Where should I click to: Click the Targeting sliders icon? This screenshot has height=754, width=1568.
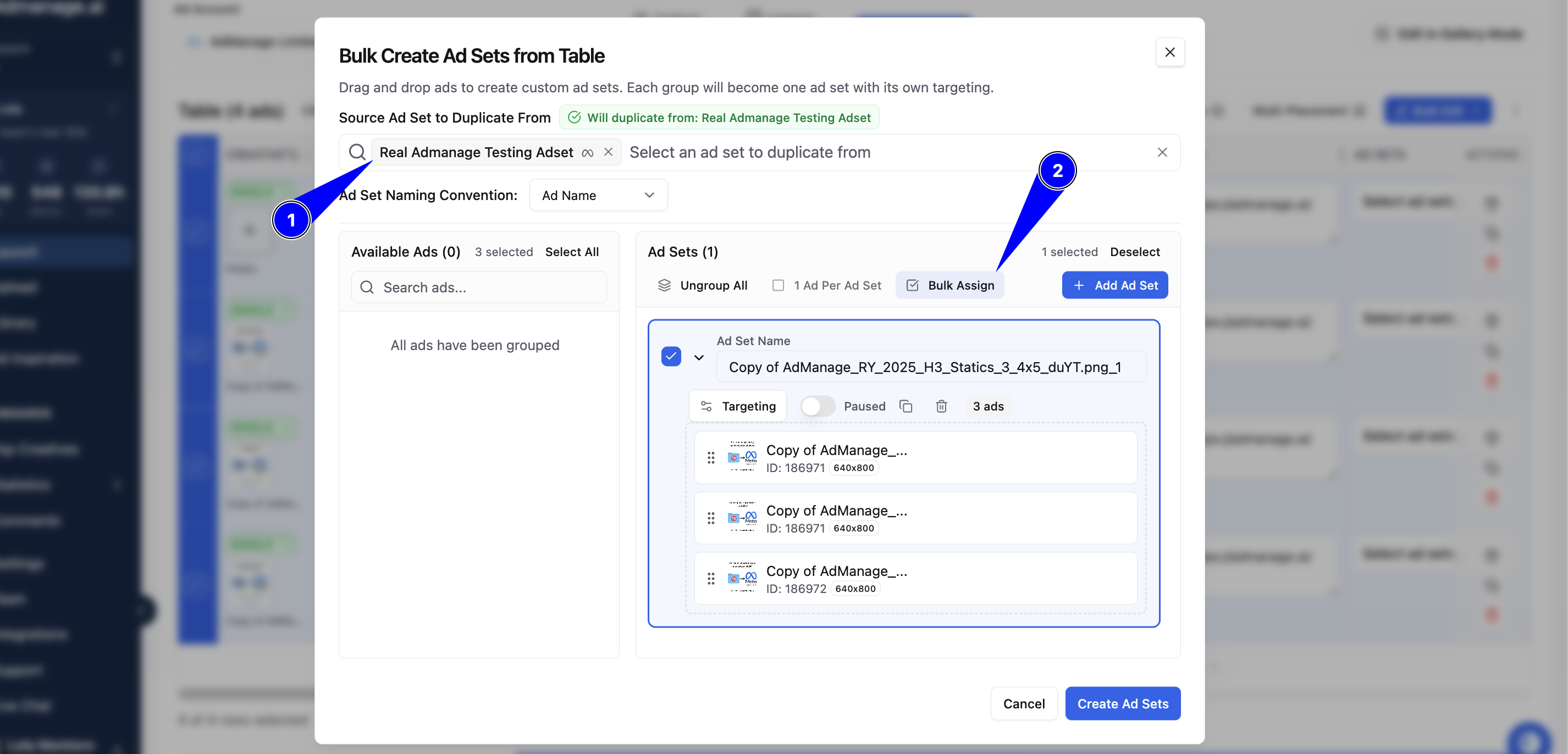click(706, 406)
